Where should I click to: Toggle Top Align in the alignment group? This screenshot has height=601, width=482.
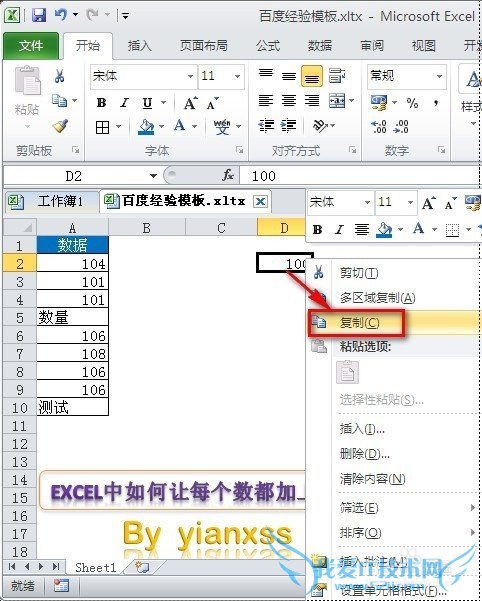click(266, 75)
